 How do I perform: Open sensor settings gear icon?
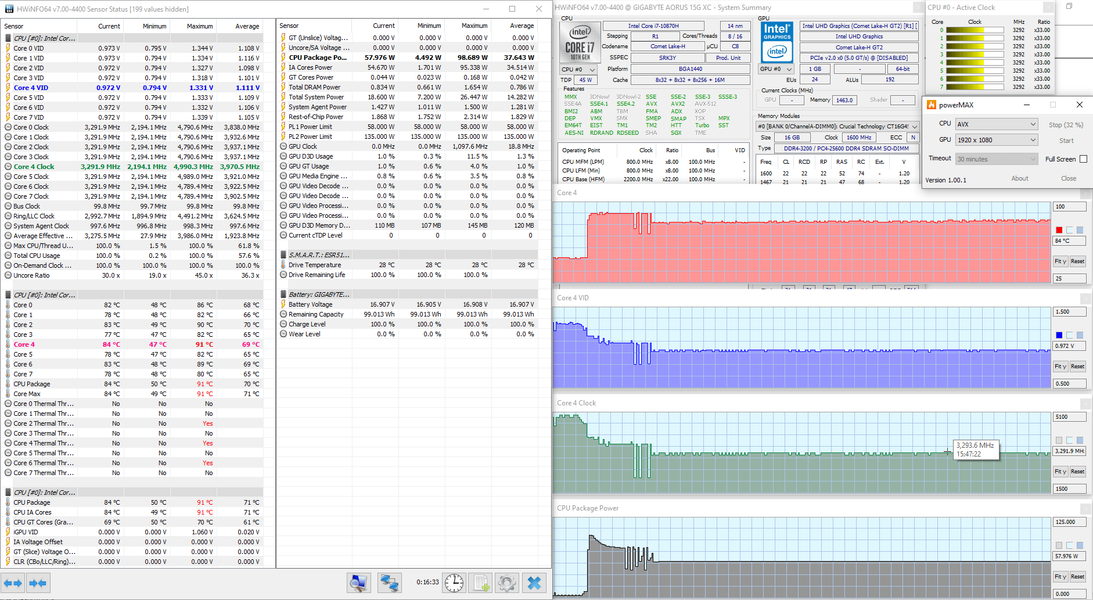tap(507, 582)
